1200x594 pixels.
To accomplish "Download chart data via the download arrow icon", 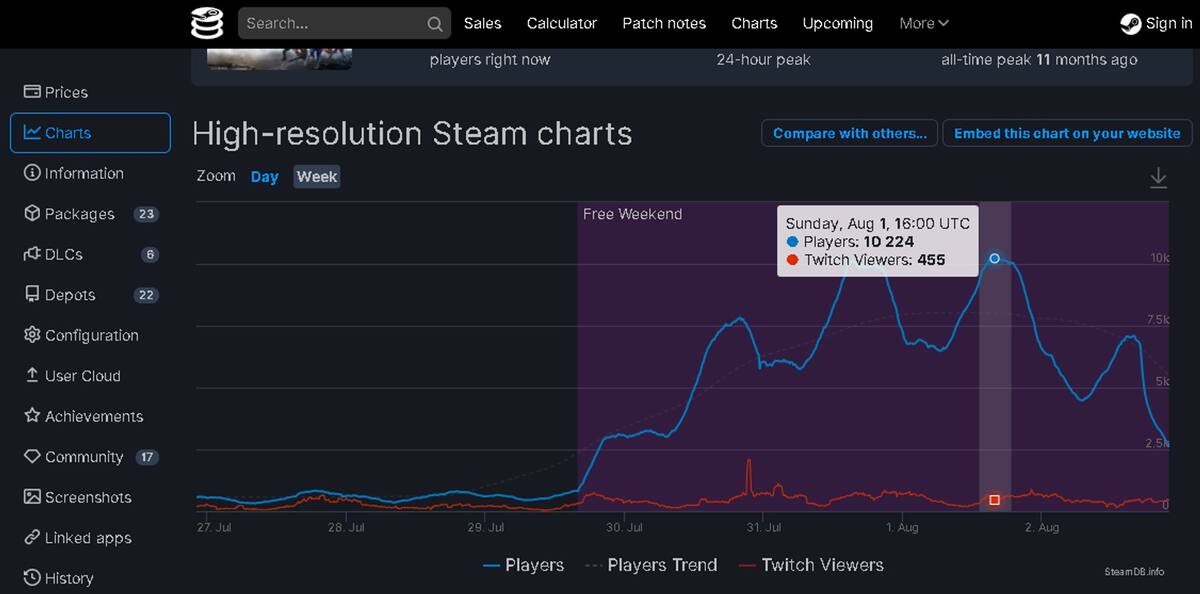I will [x=1158, y=178].
